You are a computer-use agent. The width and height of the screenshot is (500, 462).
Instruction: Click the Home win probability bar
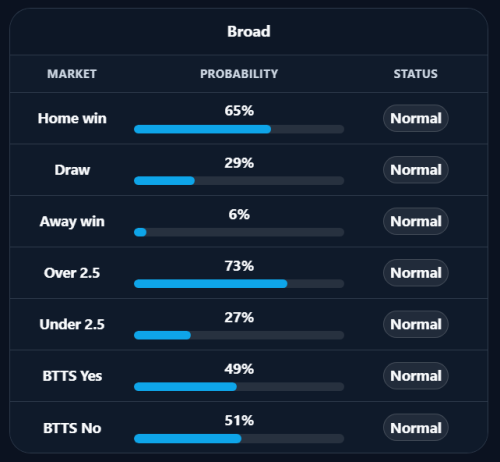pos(239,129)
